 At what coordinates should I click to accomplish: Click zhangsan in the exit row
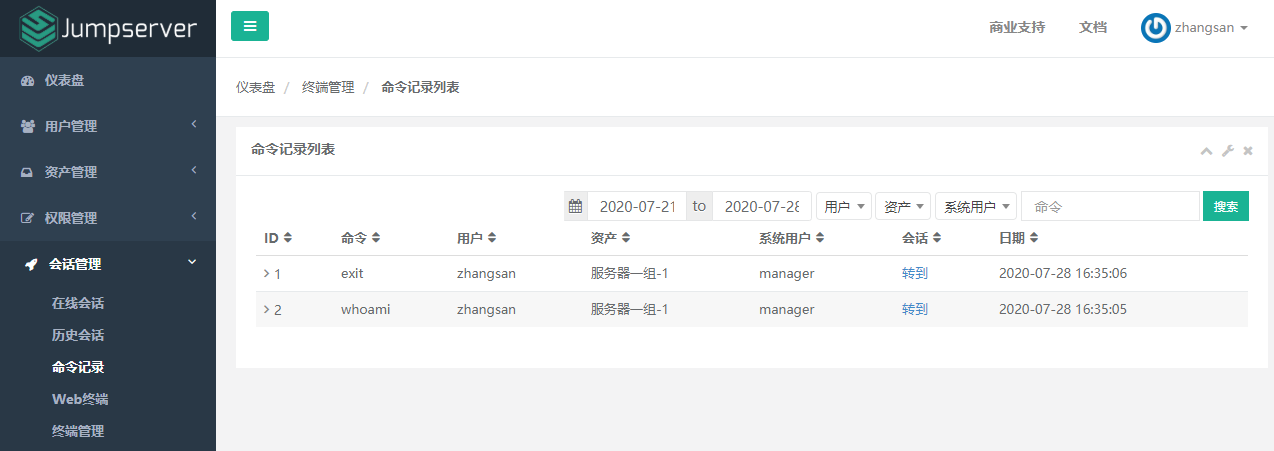coord(486,273)
